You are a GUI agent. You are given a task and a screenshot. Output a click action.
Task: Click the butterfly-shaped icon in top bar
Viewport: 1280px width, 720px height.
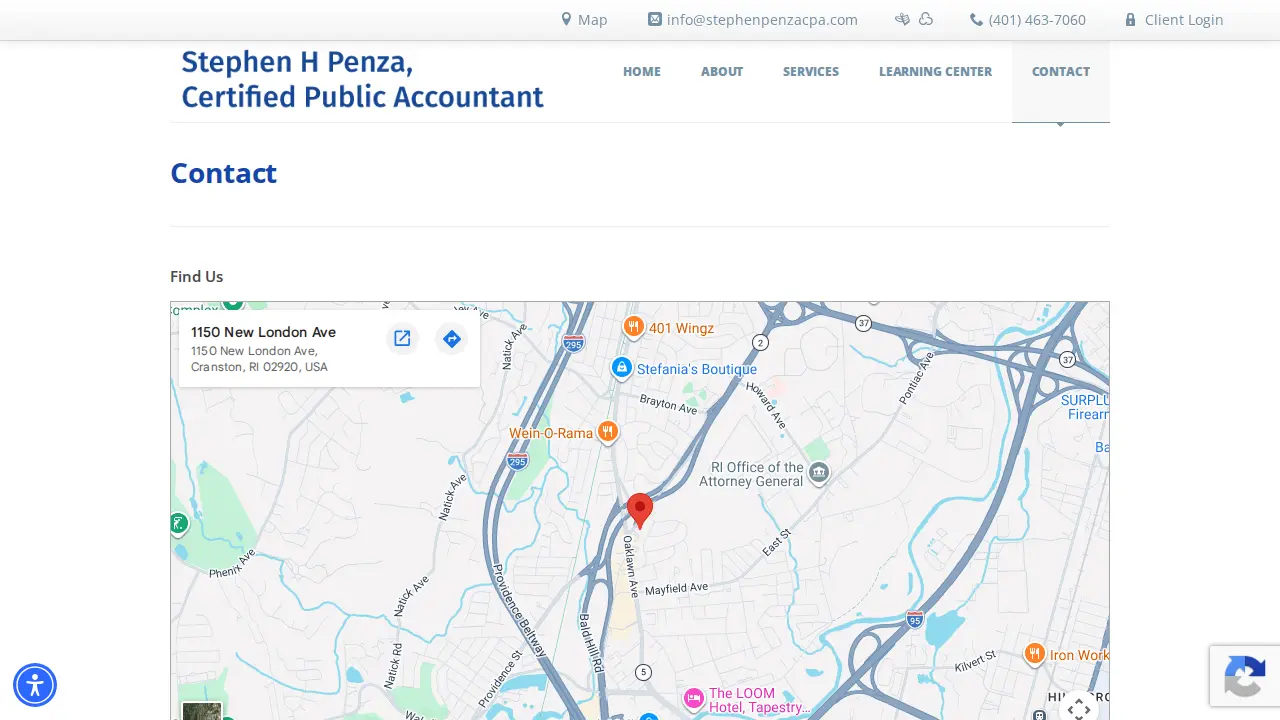(902, 19)
